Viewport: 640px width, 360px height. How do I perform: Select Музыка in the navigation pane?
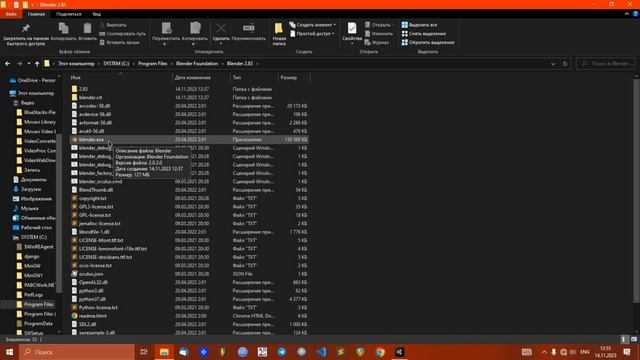[26, 208]
